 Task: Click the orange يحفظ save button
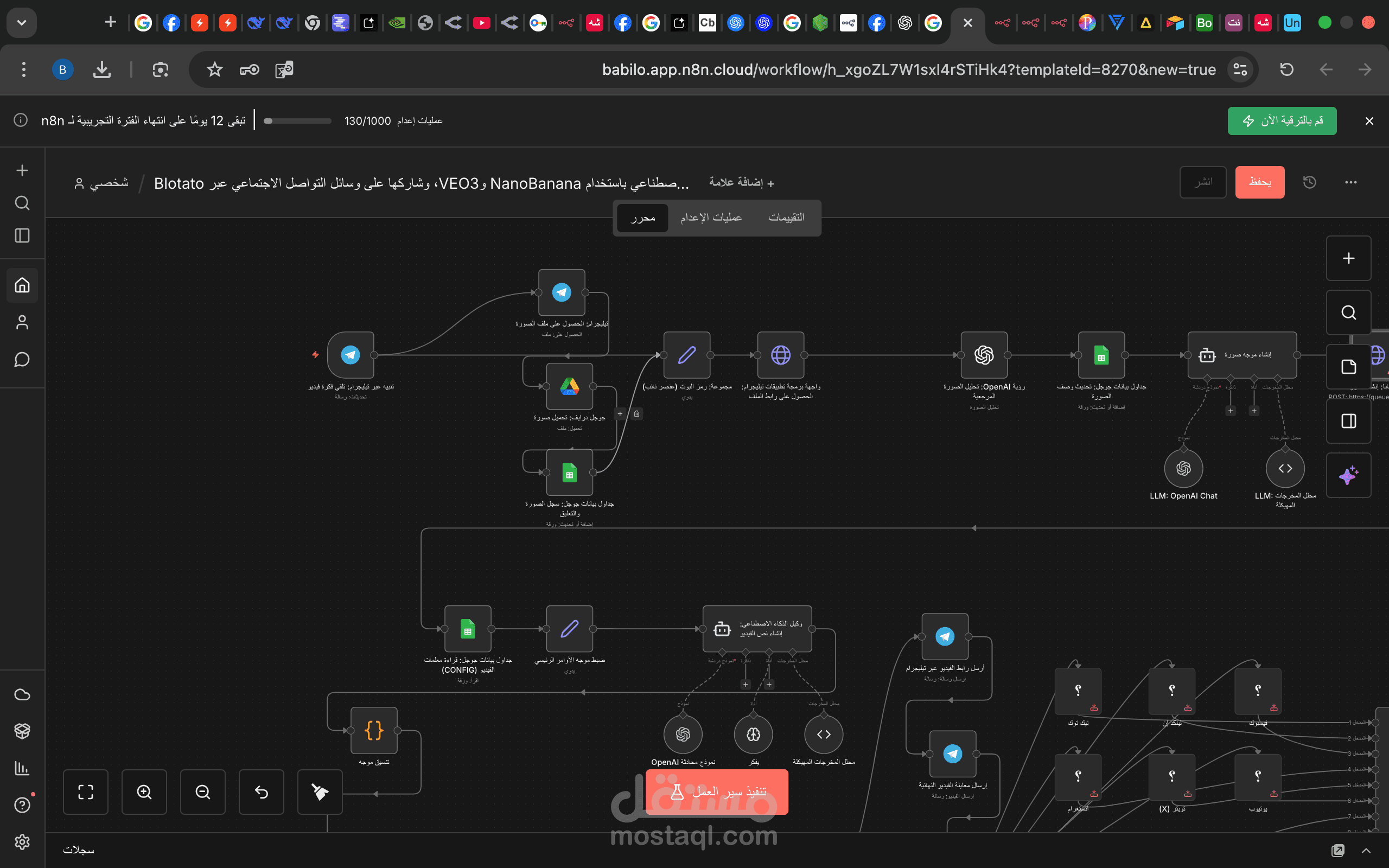(x=1259, y=182)
